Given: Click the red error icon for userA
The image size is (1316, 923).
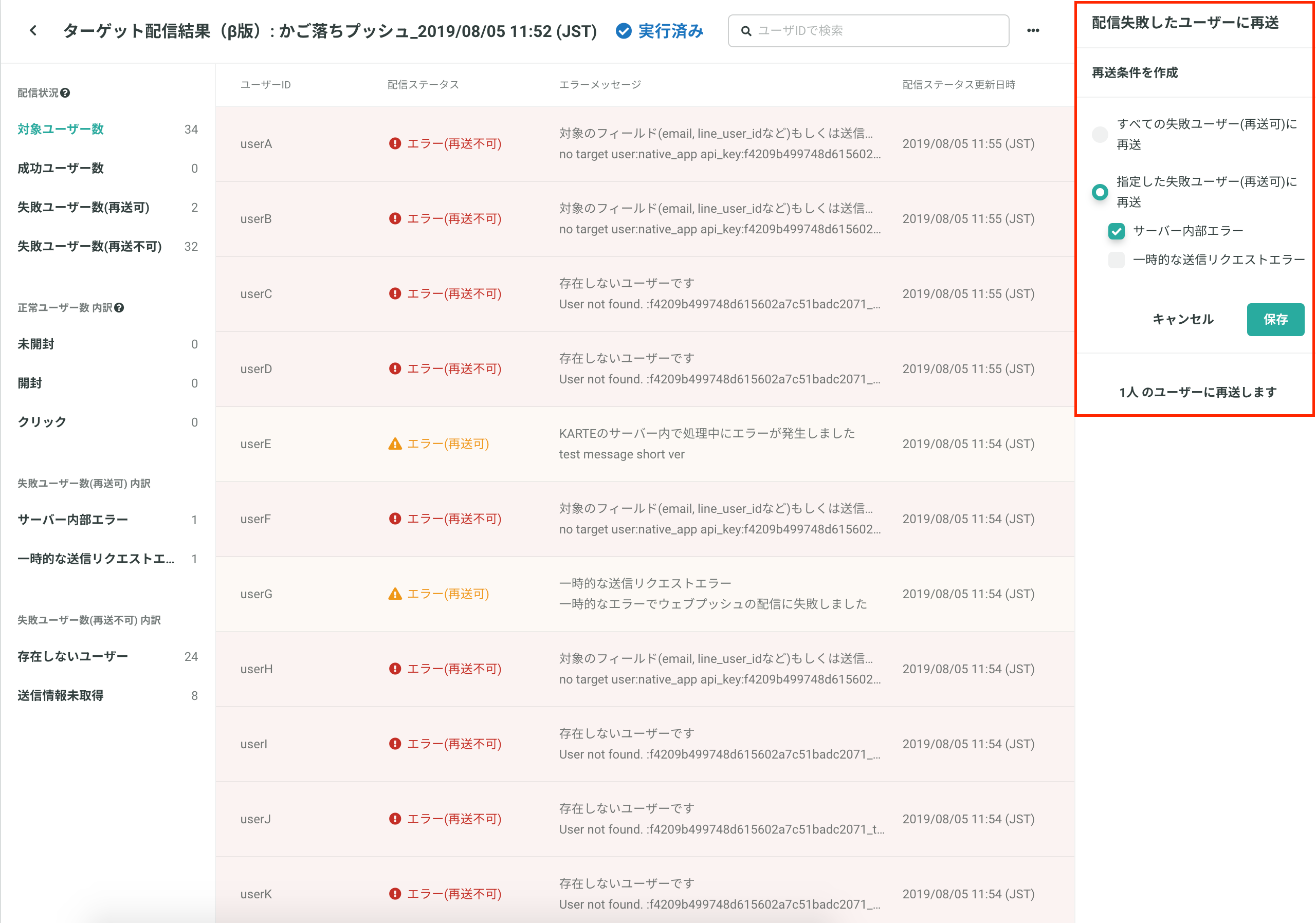Looking at the screenshot, I should (395, 143).
